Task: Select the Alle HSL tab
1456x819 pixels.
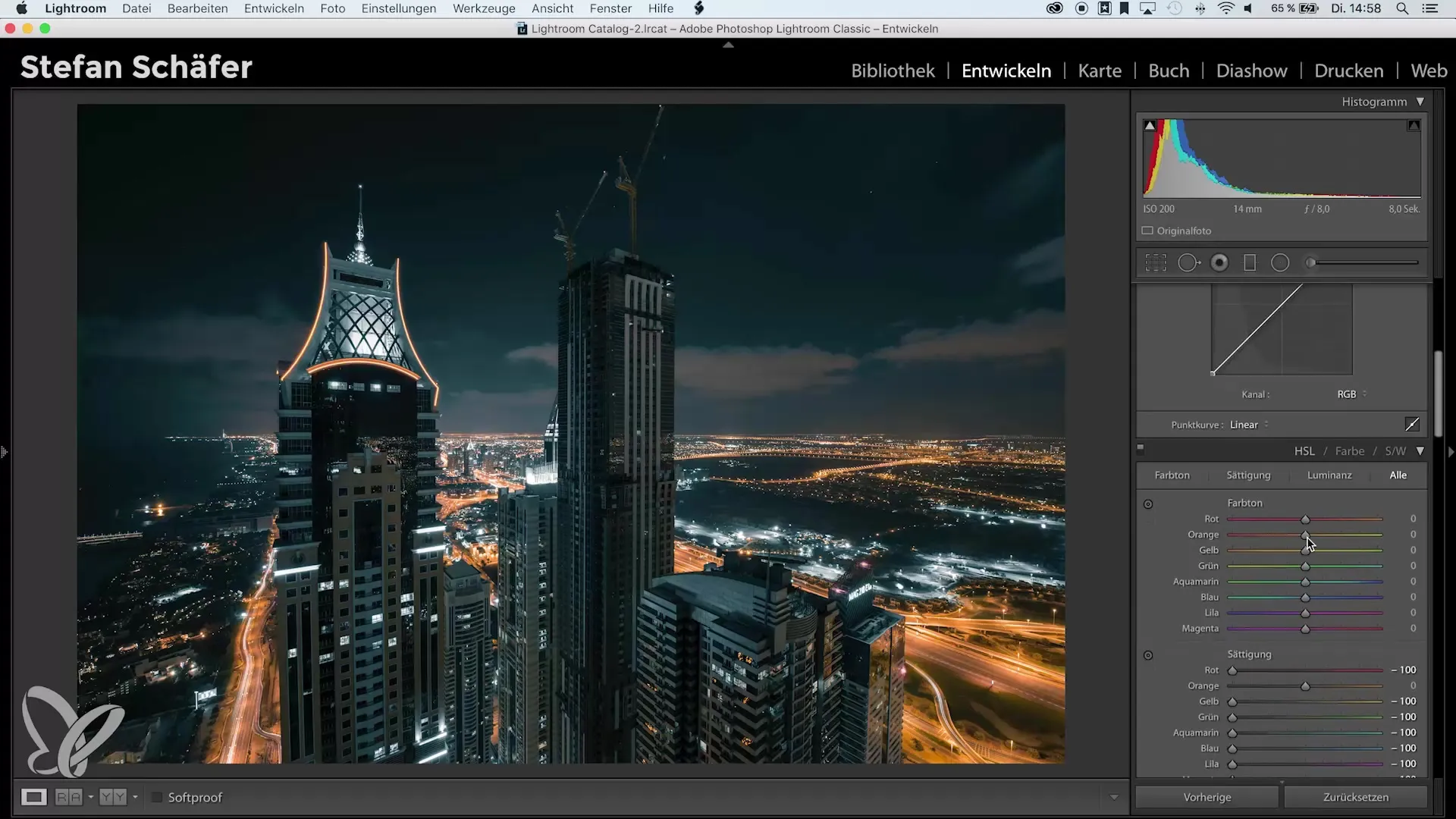Action: pos(1398,475)
